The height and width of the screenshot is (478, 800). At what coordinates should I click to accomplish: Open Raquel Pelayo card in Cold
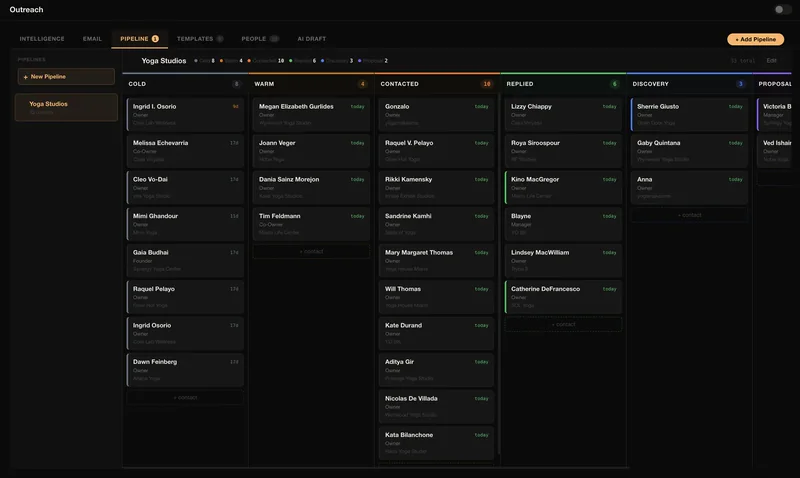(x=185, y=297)
